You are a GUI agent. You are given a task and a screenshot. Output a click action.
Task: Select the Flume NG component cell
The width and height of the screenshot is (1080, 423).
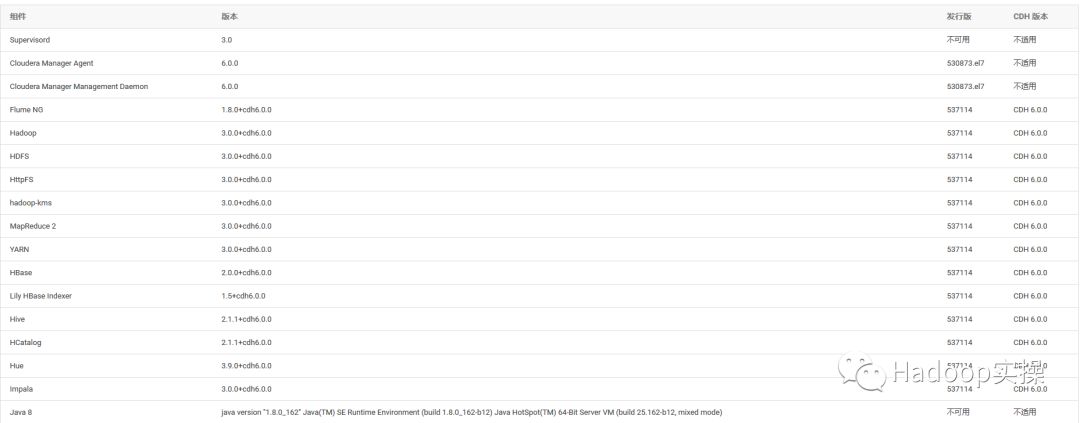coord(27,110)
